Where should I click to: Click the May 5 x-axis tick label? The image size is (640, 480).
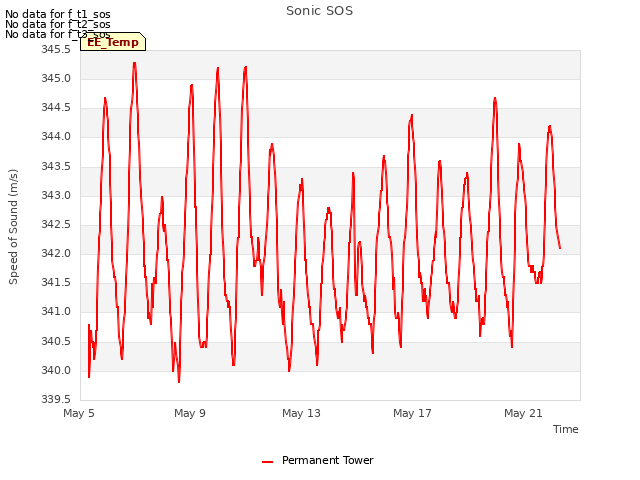pyautogui.click(x=79, y=413)
